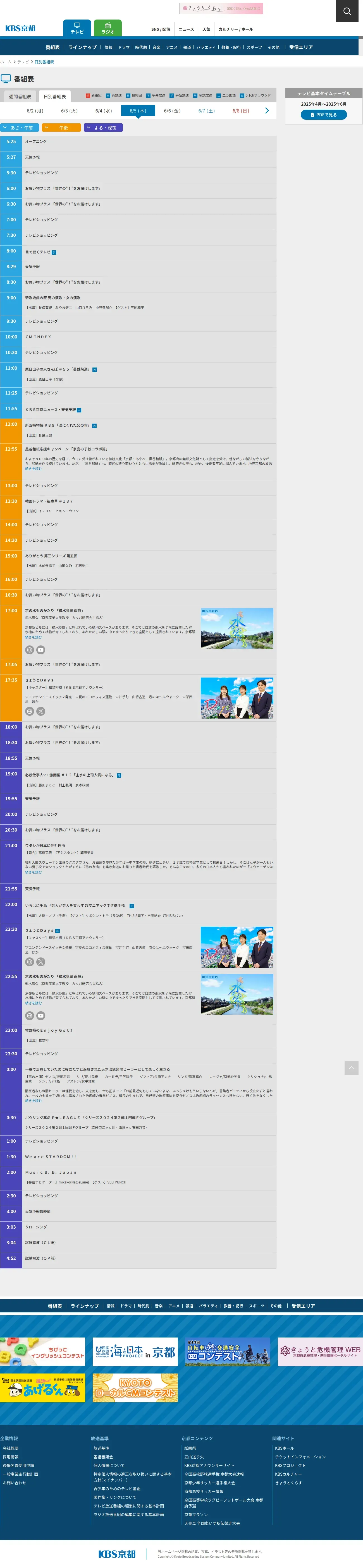Image resolution: width=363 pixels, height=1568 pixels.
Task: Switch to the テレビ tab
Action: tap(77, 28)
